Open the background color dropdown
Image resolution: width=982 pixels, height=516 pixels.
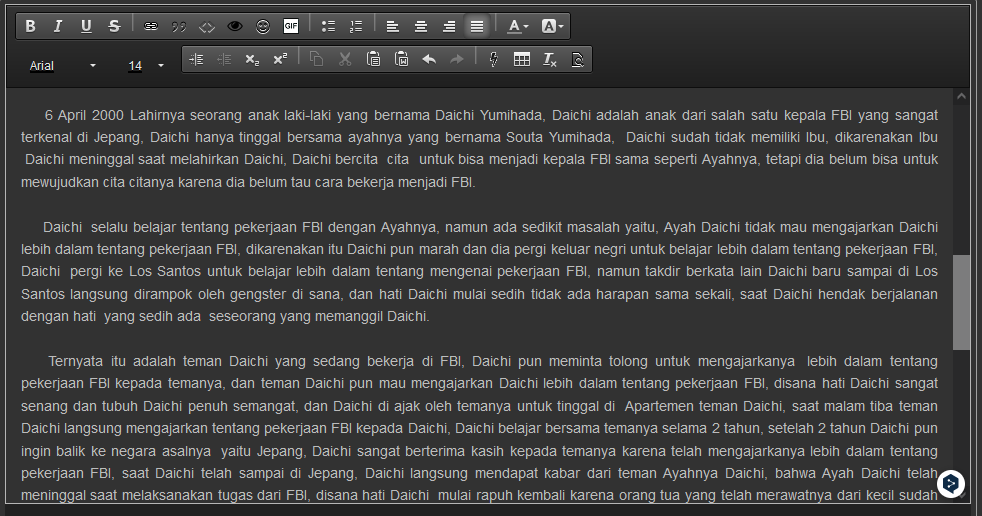point(552,26)
